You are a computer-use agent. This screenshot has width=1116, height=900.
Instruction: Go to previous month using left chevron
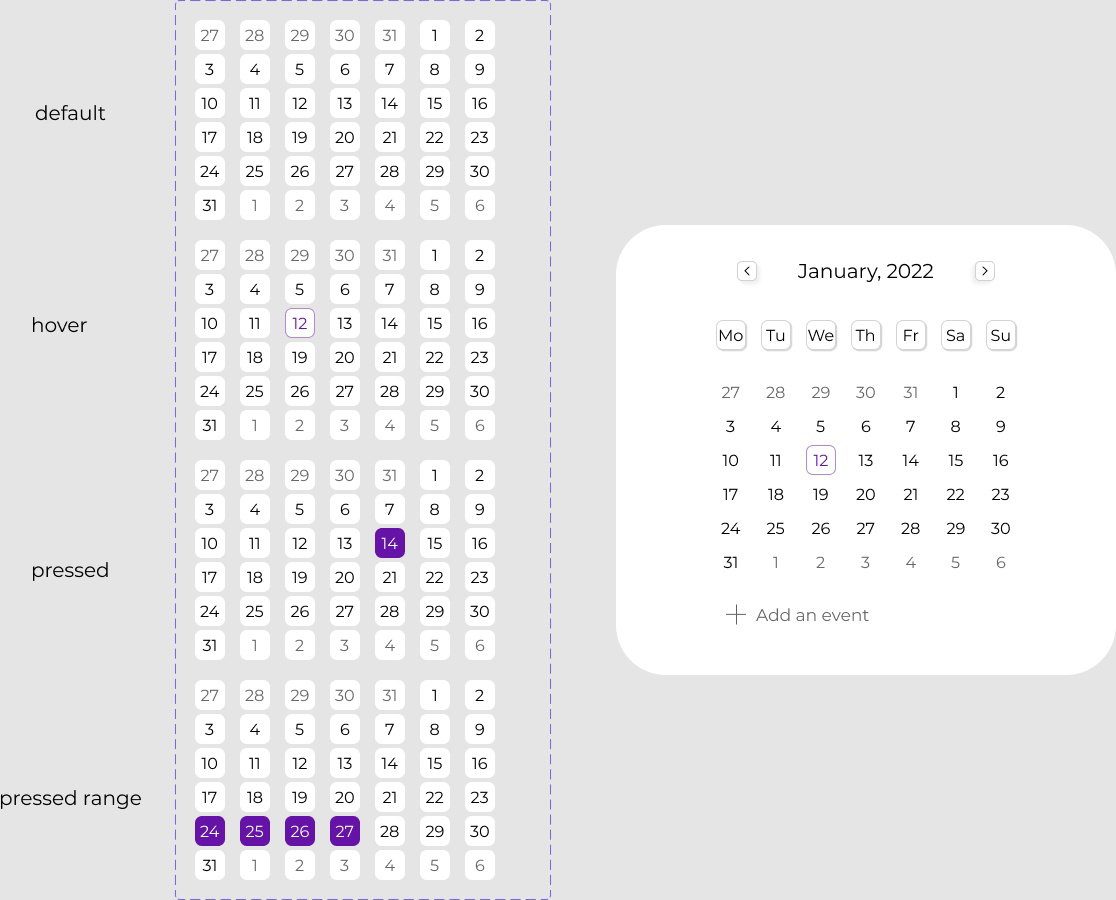pyautogui.click(x=747, y=271)
